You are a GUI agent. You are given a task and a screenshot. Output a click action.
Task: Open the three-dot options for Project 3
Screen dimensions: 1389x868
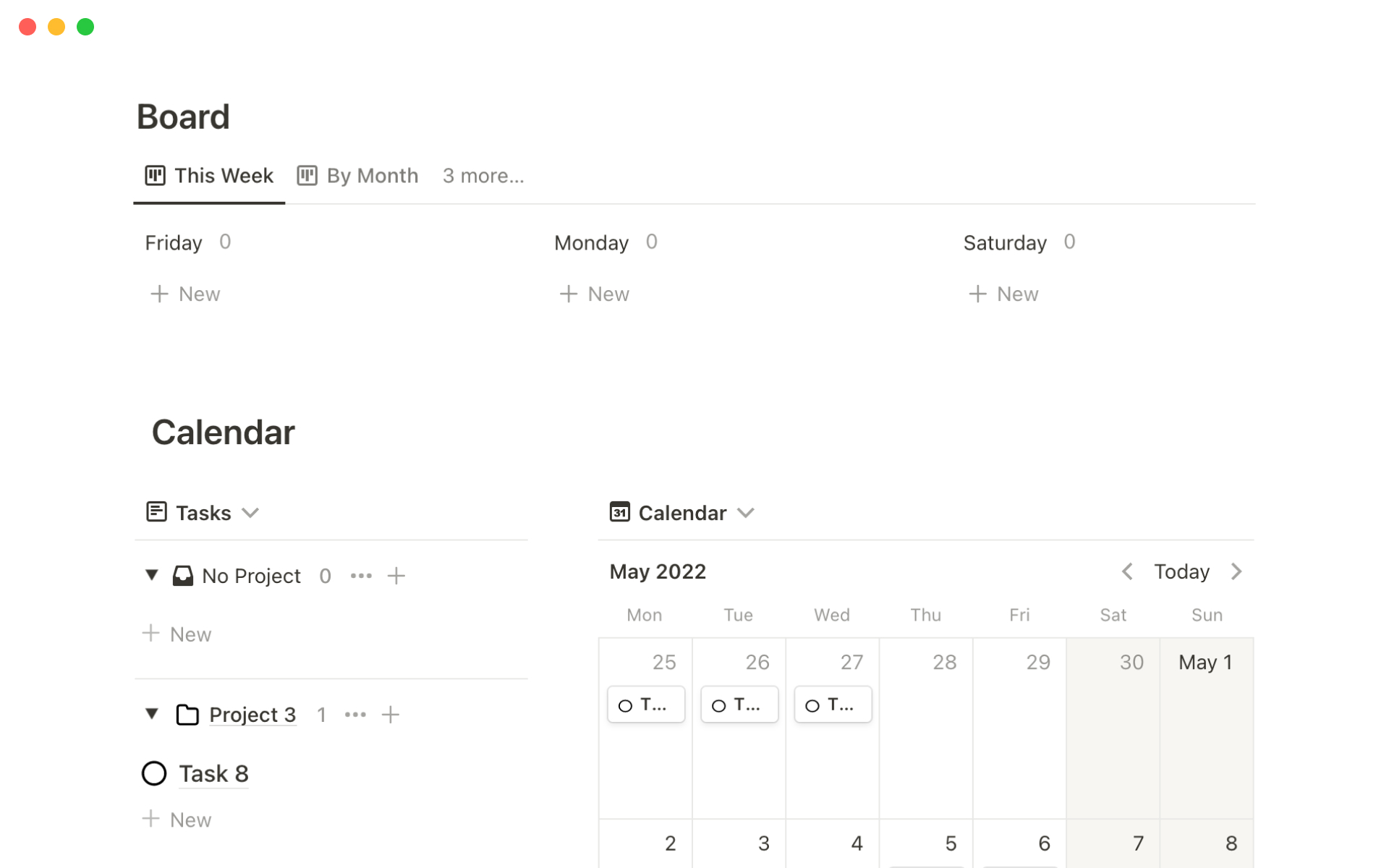point(355,715)
